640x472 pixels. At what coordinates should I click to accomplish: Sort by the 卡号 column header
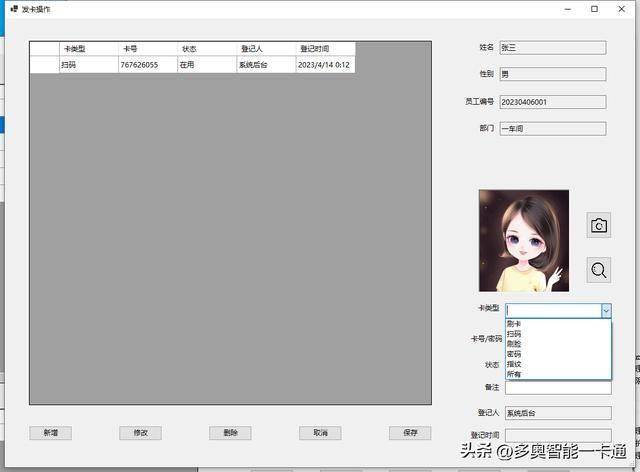point(148,49)
